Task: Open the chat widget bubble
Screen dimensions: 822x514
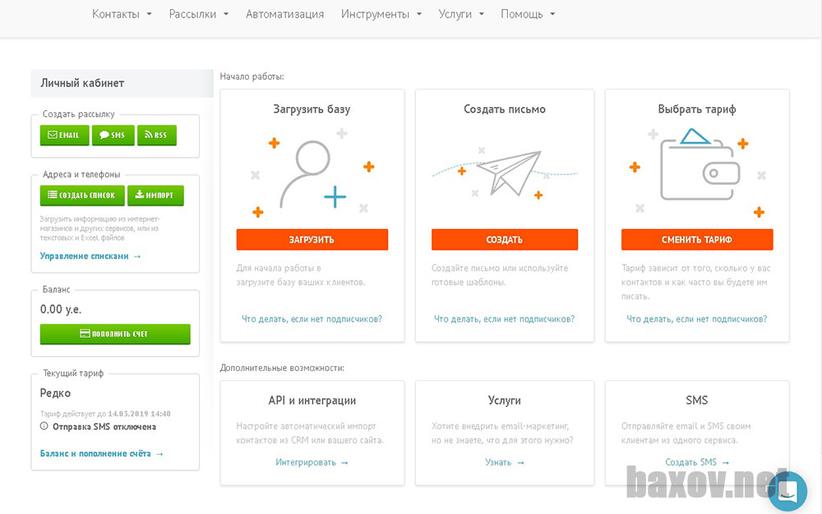Action: pos(788,491)
